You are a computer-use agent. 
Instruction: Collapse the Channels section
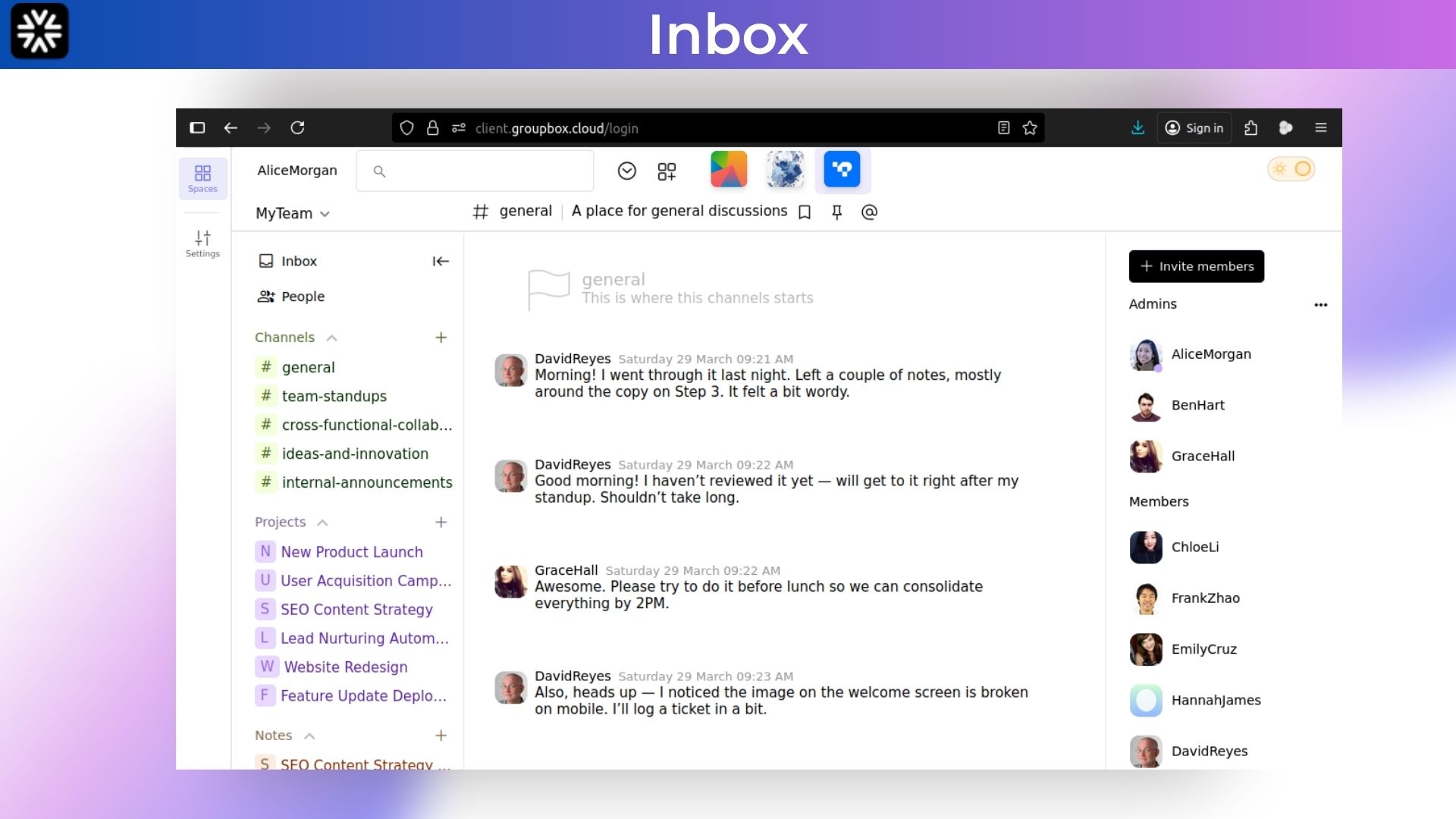(331, 338)
